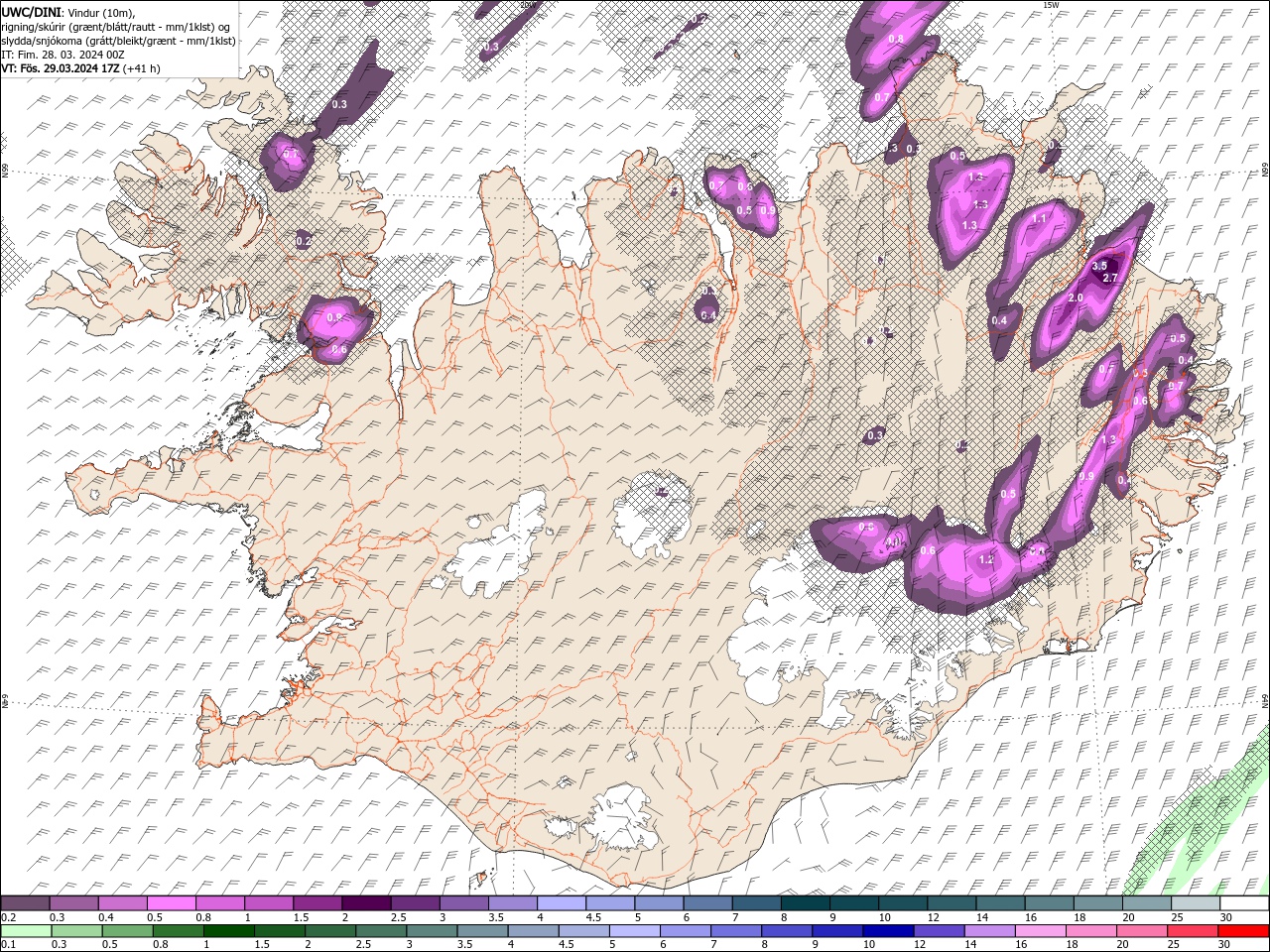Click the red 30 swatch in rain legend

(1244, 931)
